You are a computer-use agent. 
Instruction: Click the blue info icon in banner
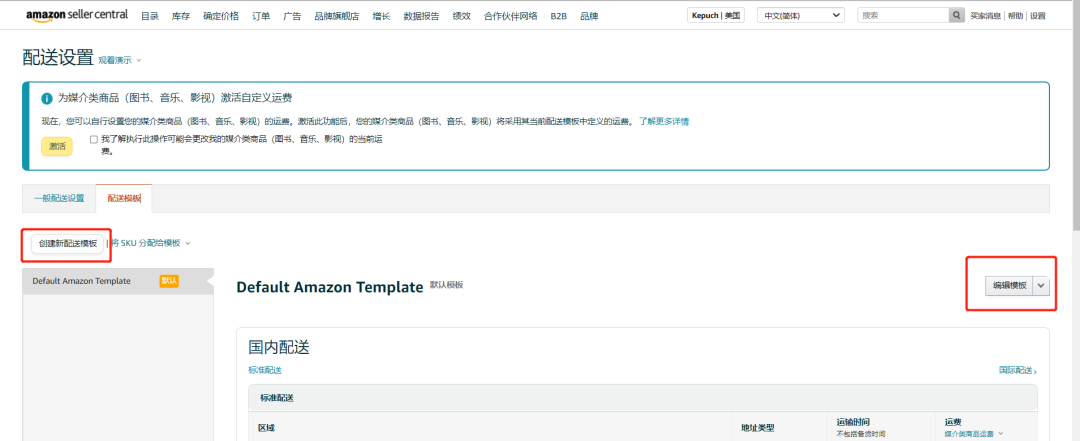47,98
